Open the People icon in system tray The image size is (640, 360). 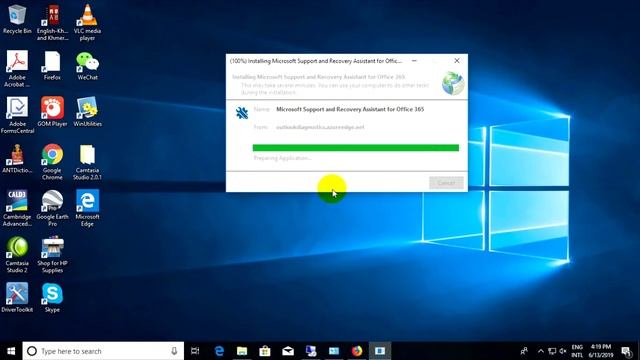pyautogui.click(x=524, y=351)
